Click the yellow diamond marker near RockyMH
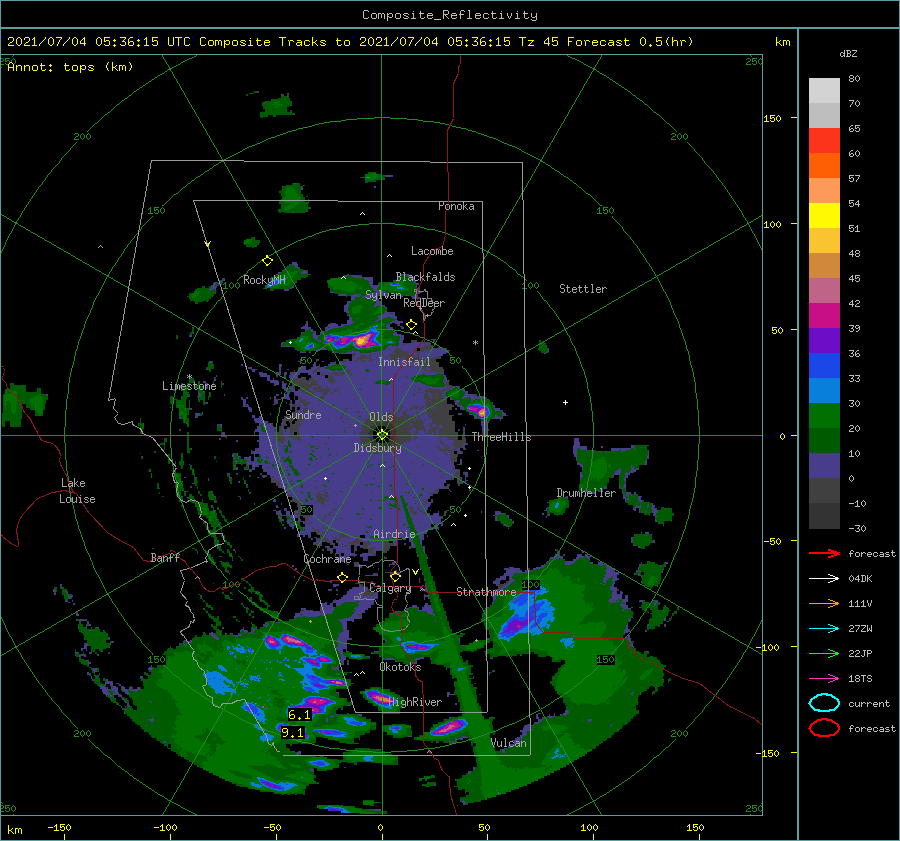Viewport: 900px width, 841px height. tap(267, 261)
